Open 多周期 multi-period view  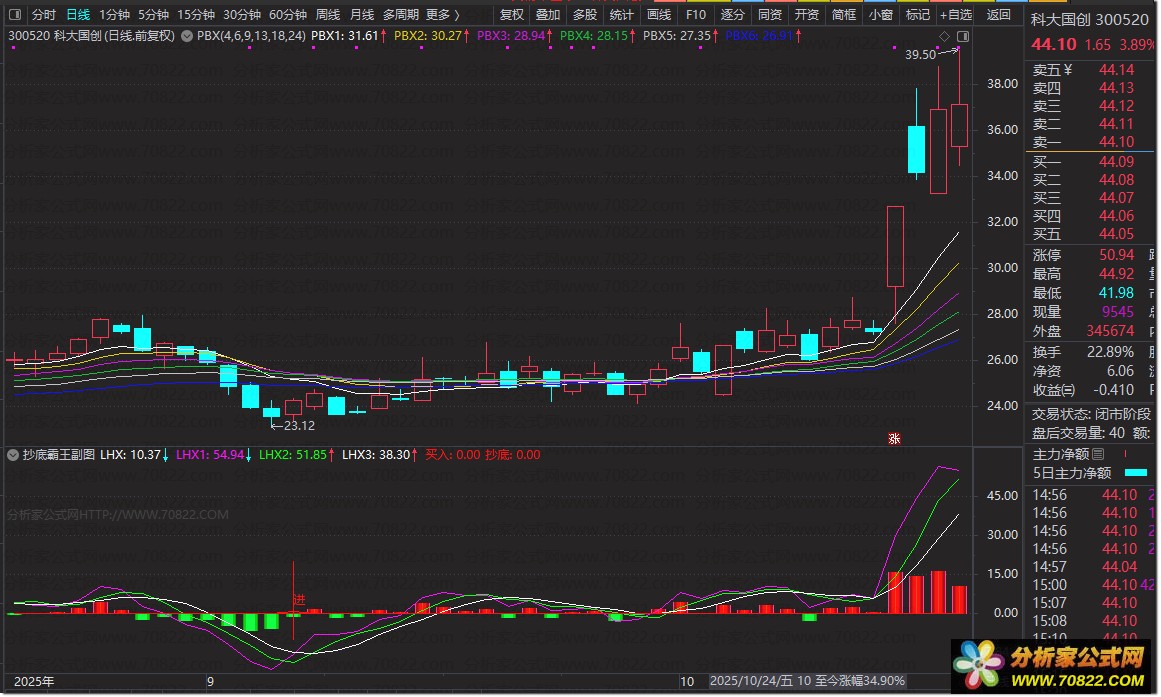tap(401, 14)
